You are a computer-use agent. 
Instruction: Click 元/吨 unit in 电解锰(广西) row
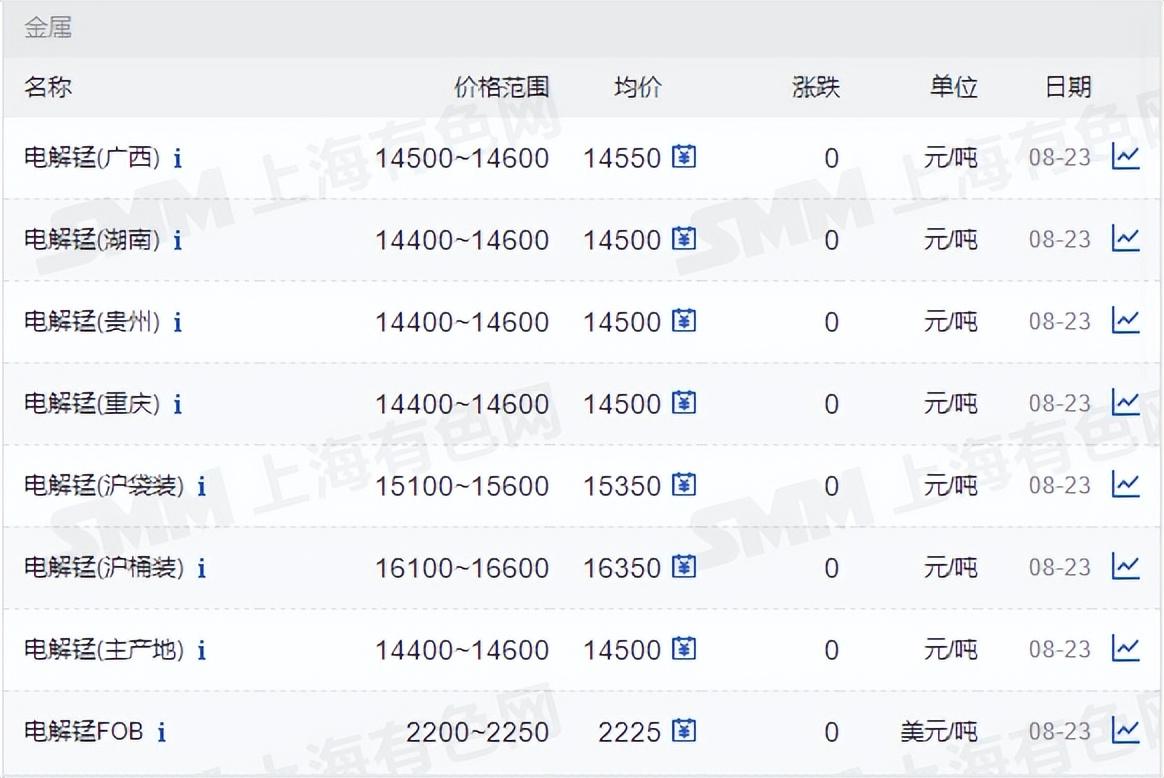[951, 158]
